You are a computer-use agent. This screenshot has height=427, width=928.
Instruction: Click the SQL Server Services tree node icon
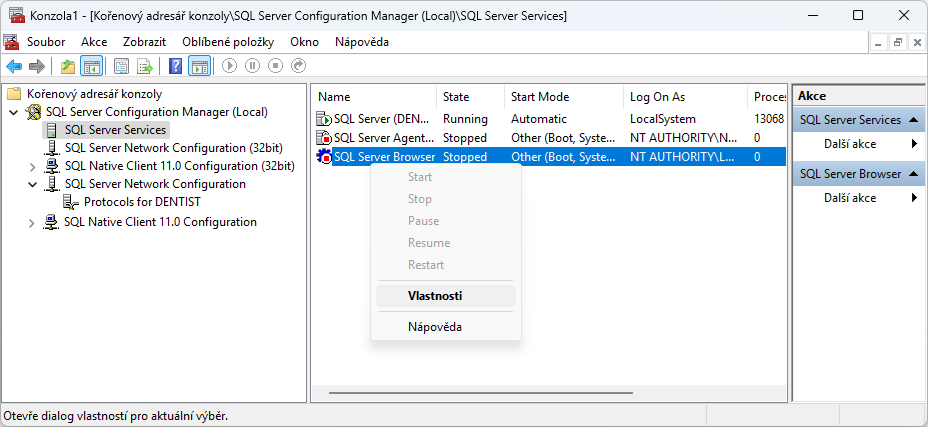(x=53, y=130)
